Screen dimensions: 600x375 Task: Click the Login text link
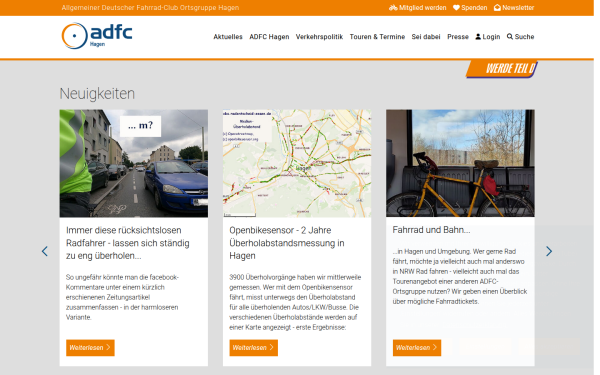pyautogui.click(x=491, y=37)
